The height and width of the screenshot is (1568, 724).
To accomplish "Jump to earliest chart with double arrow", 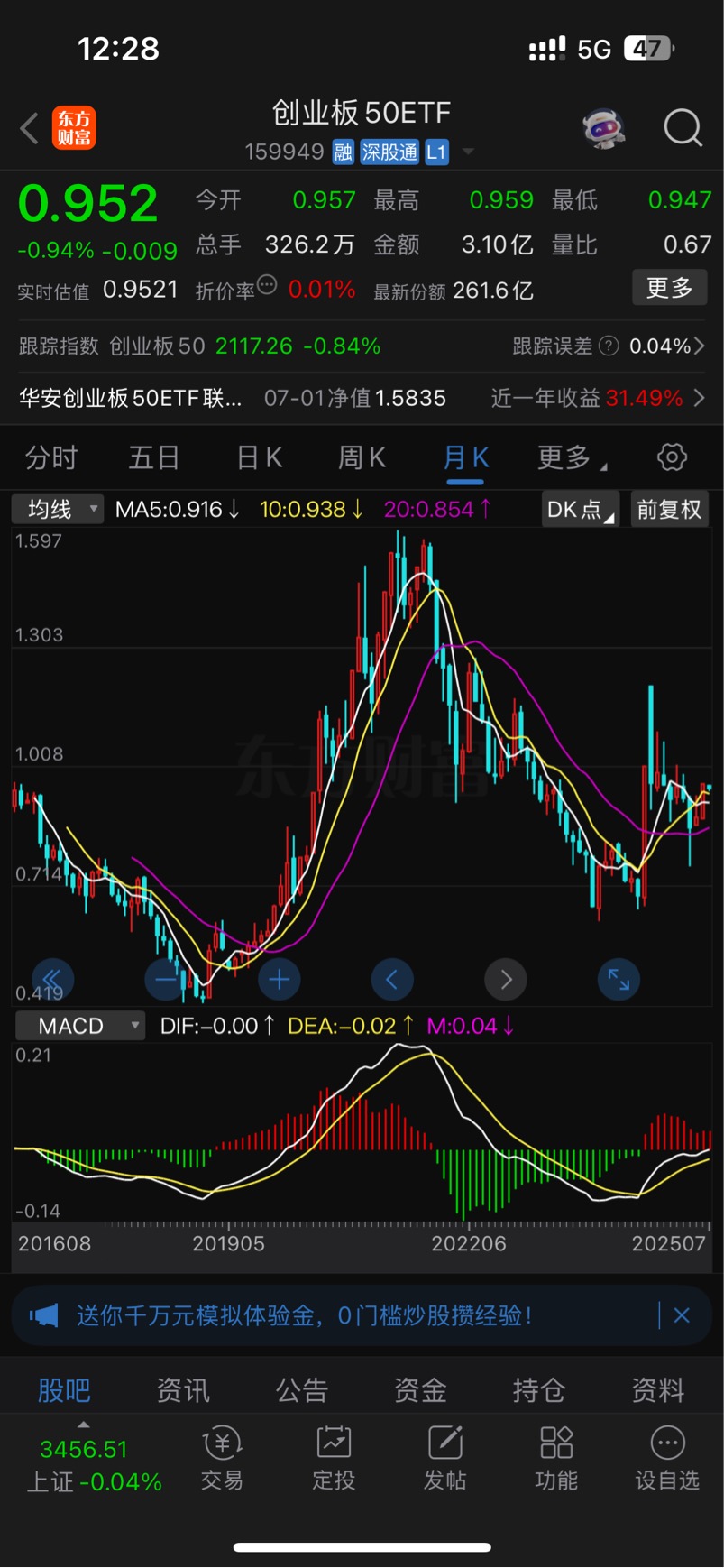I will 52,980.
